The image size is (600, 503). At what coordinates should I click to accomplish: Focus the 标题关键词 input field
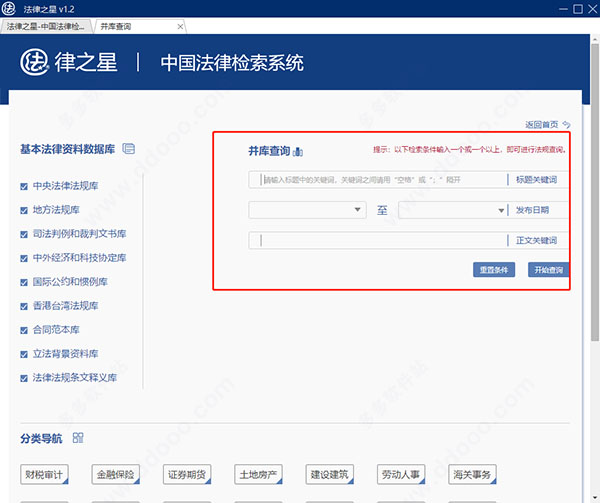pyautogui.click(x=378, y=179)
